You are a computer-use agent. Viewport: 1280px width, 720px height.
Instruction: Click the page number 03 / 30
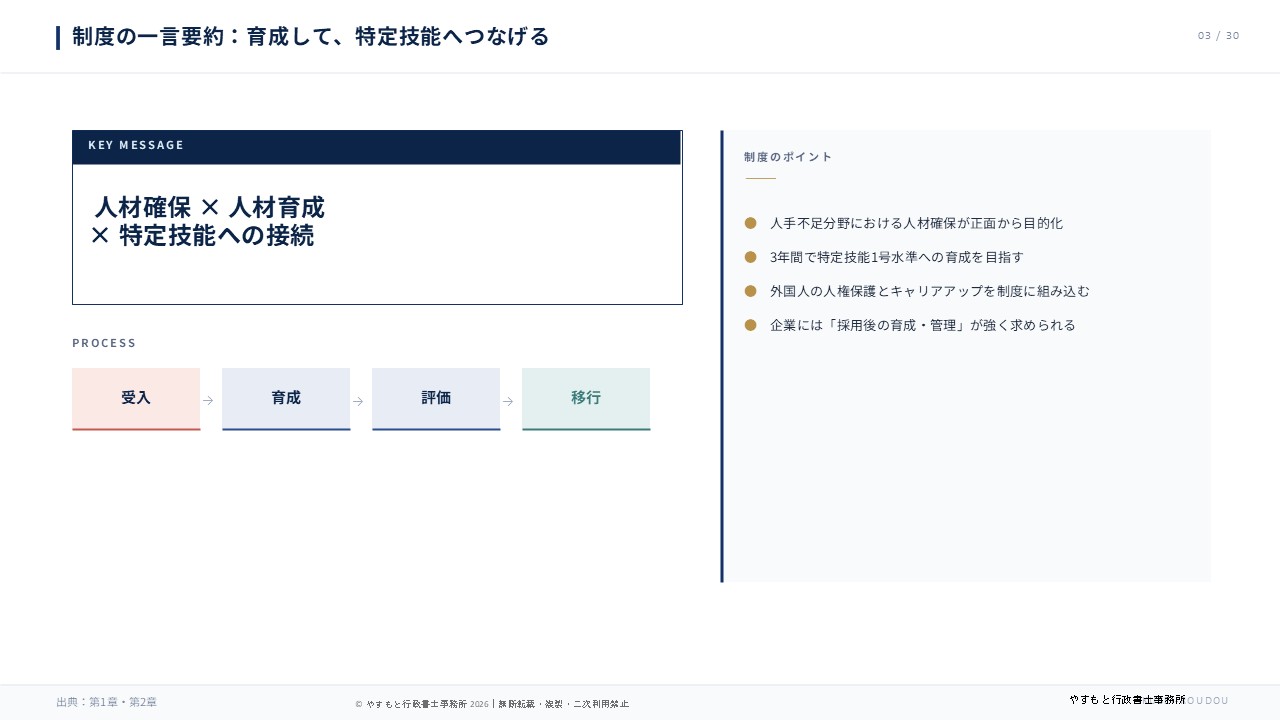(x=1218, y=36)
